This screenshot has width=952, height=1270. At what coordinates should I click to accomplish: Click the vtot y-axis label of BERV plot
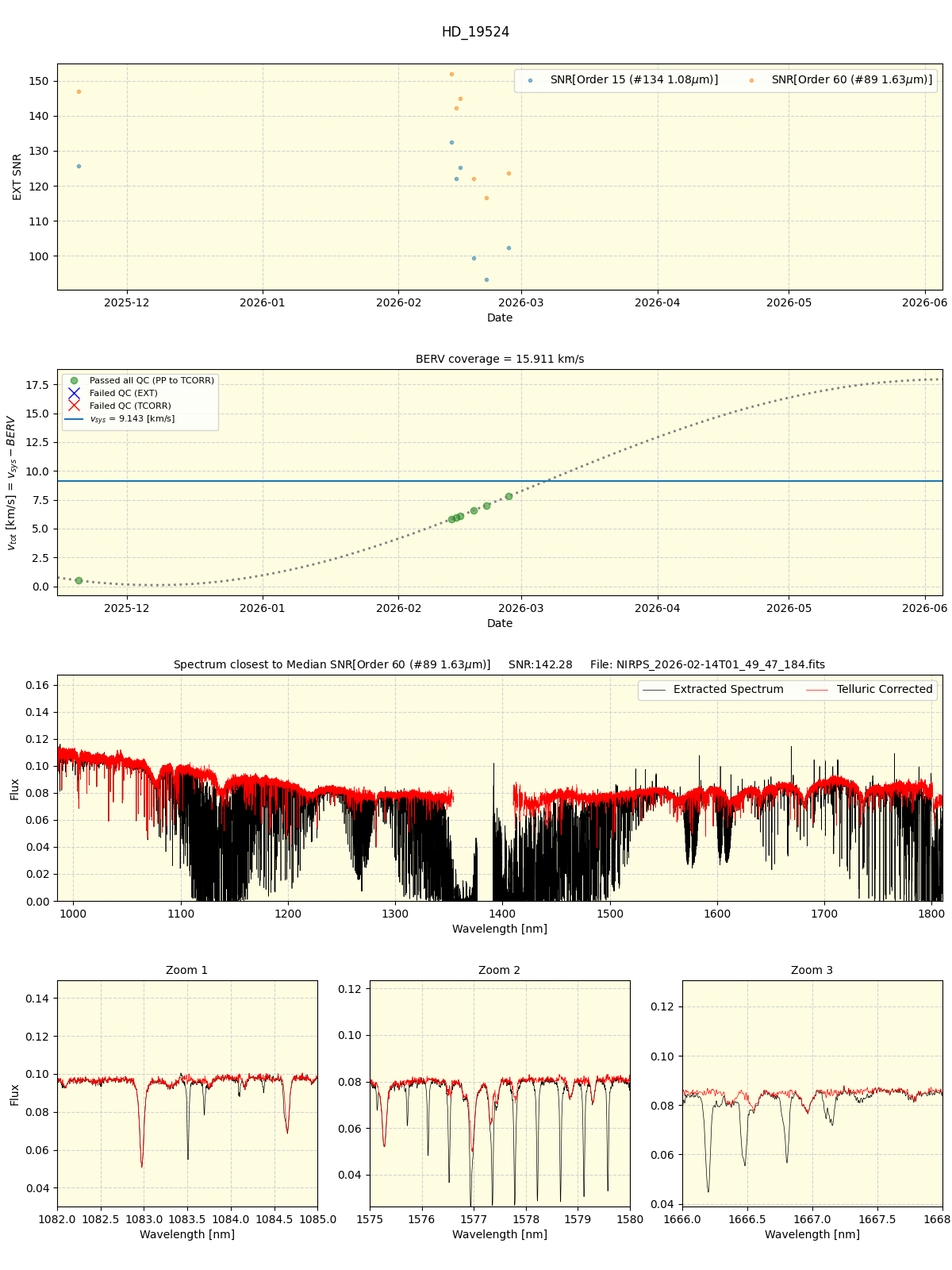coord(11,483)
